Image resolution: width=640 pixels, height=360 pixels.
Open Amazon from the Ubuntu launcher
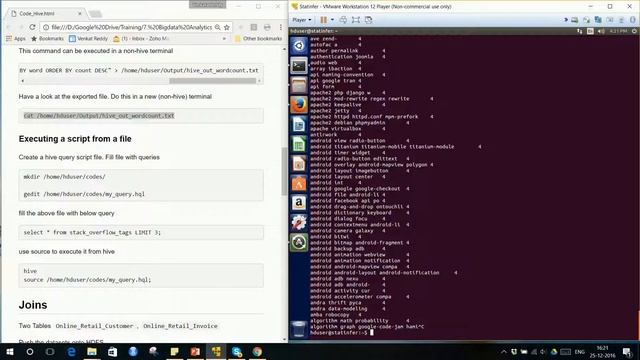point(299,203)
